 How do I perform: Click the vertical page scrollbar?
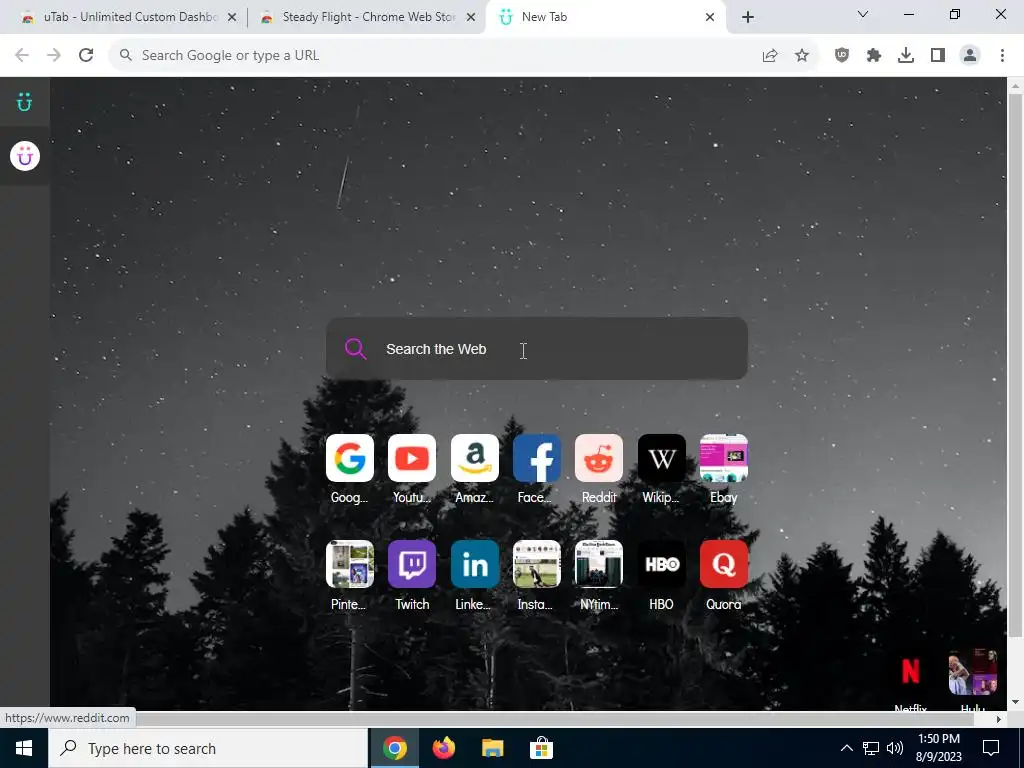tap(1016, 366)
